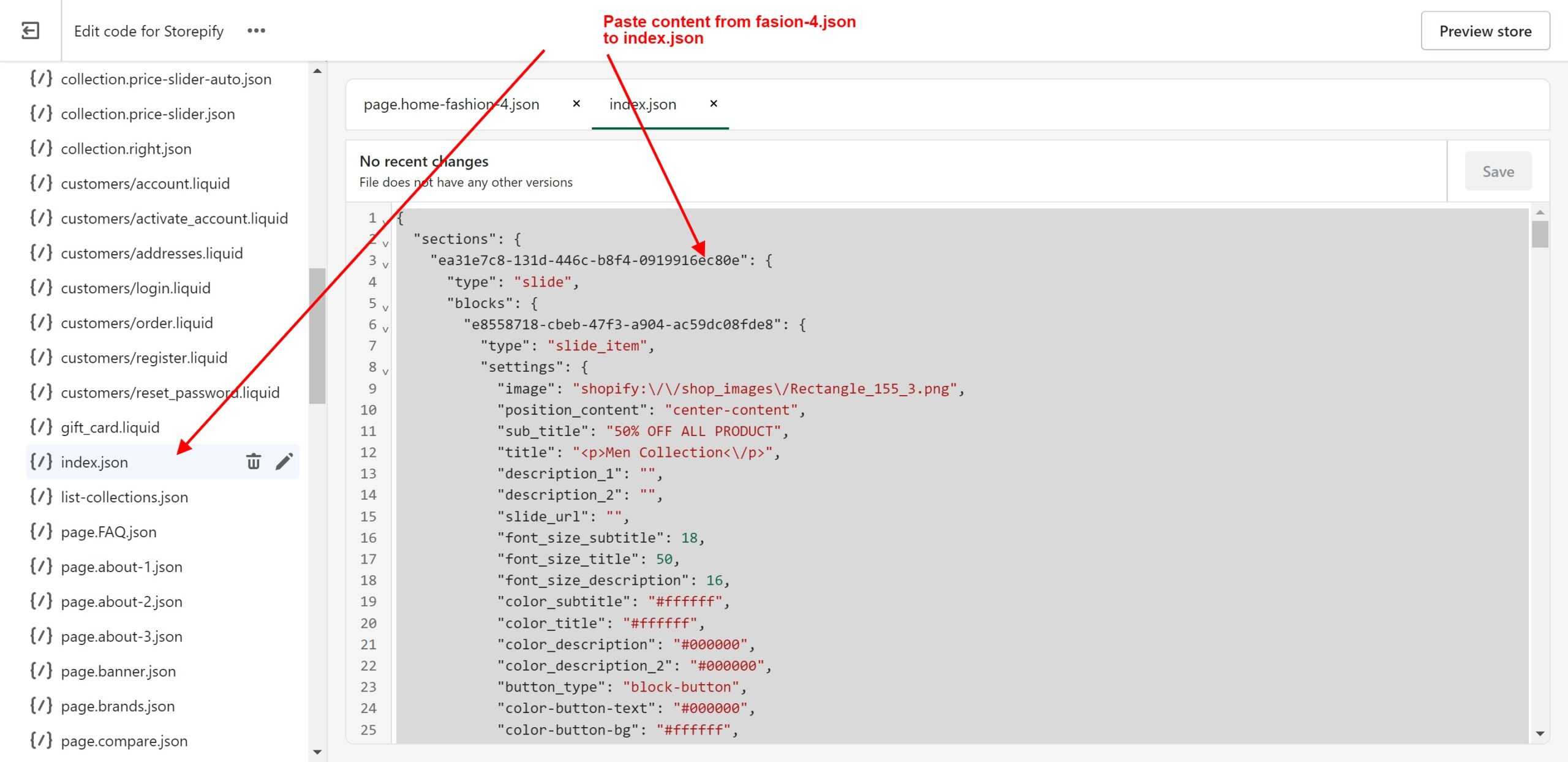
Task: Collapse code fold at line 1
Action: point(385,222)
